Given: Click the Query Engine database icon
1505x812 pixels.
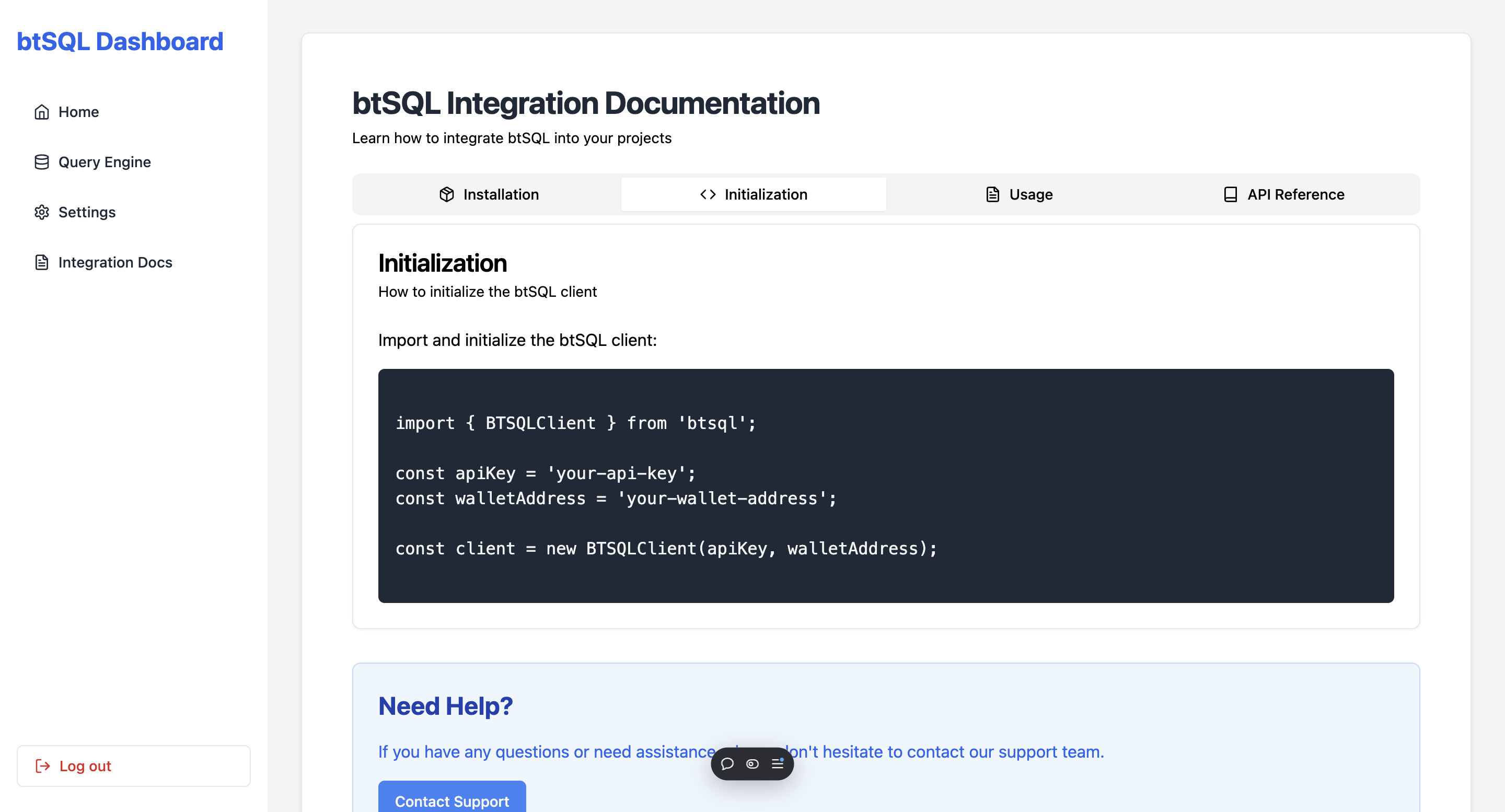Looking at the screenshot, I should coord(41,162).
